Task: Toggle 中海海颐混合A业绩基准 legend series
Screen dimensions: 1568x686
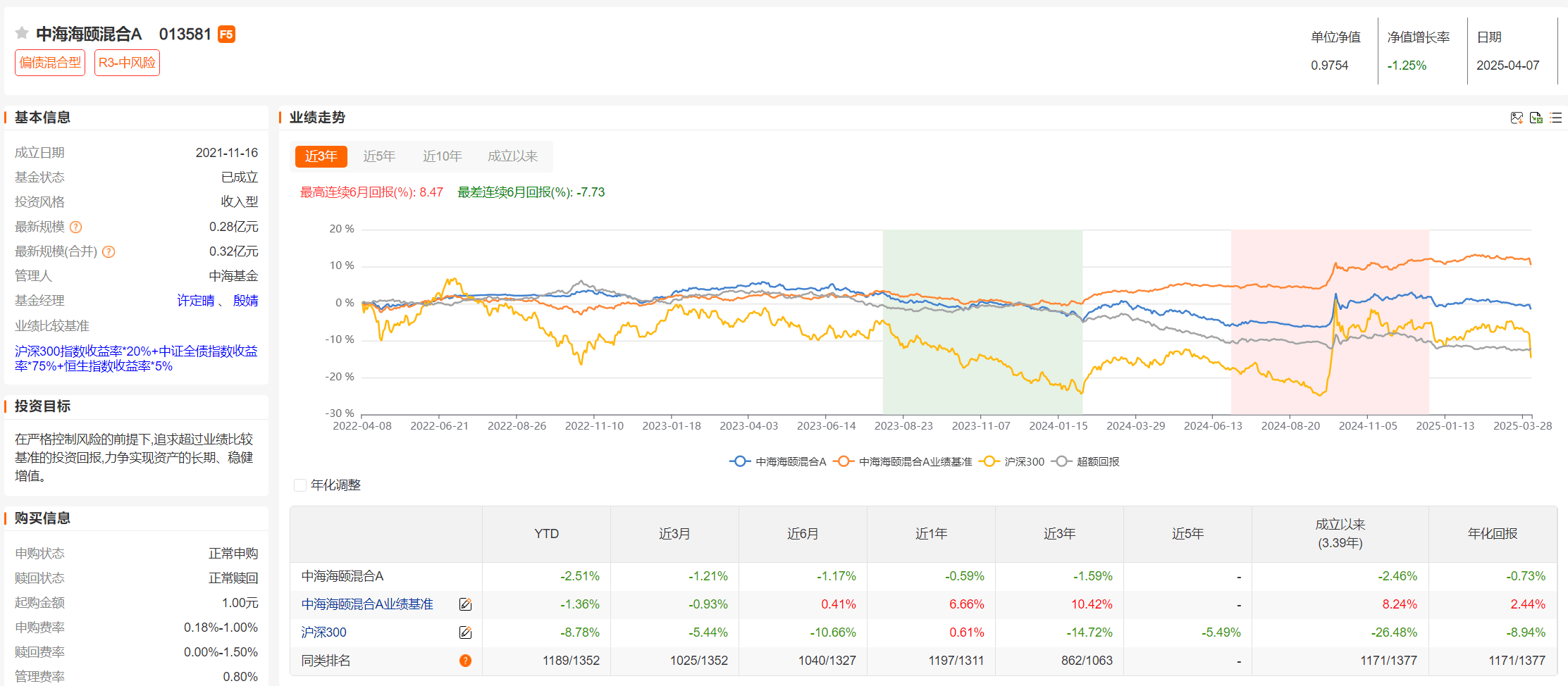Action: click(903, 461)
